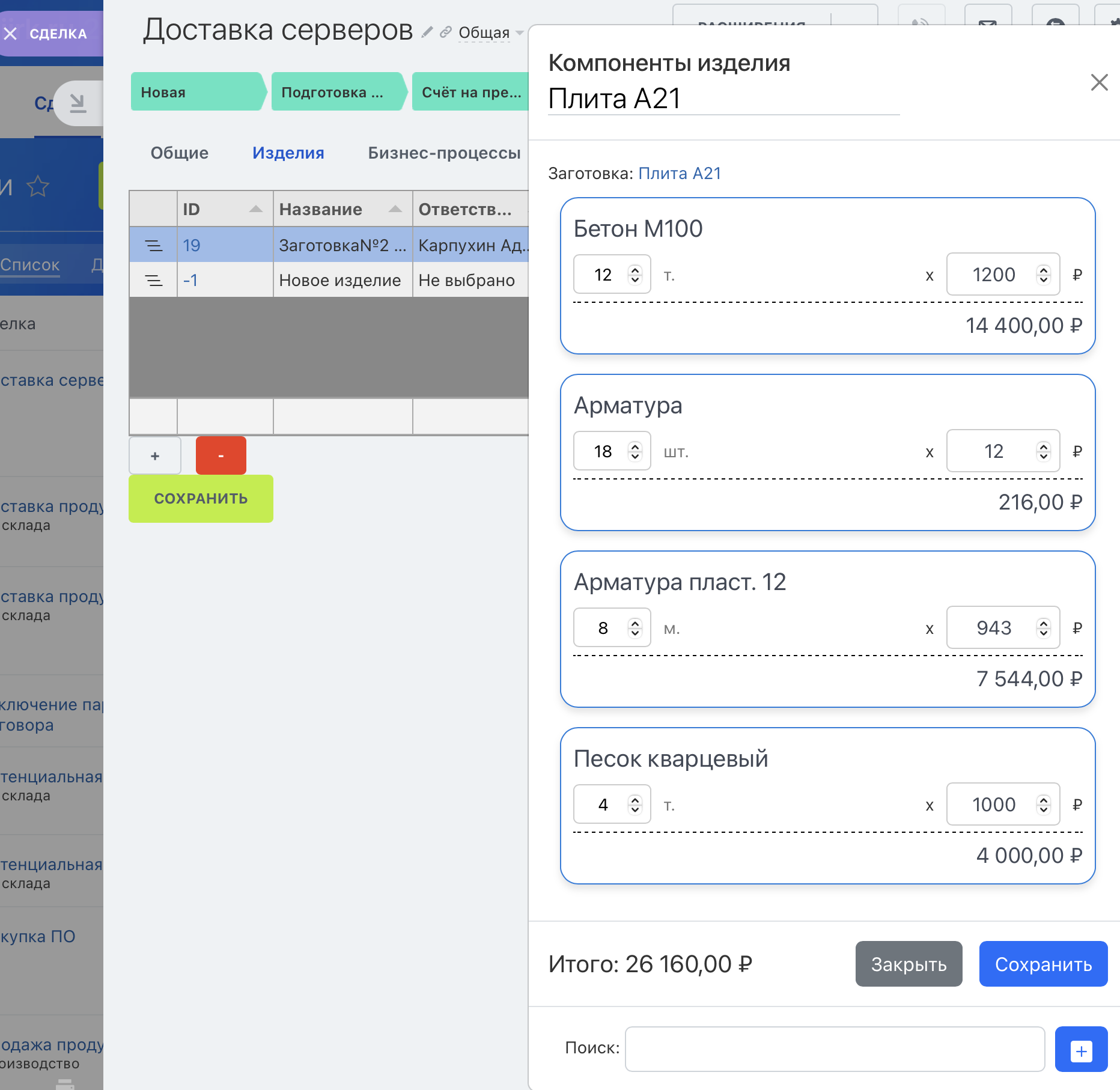Adjust Бетон М100 quantity stepper
This screenshot has height=1090, width=1120.
635,275
